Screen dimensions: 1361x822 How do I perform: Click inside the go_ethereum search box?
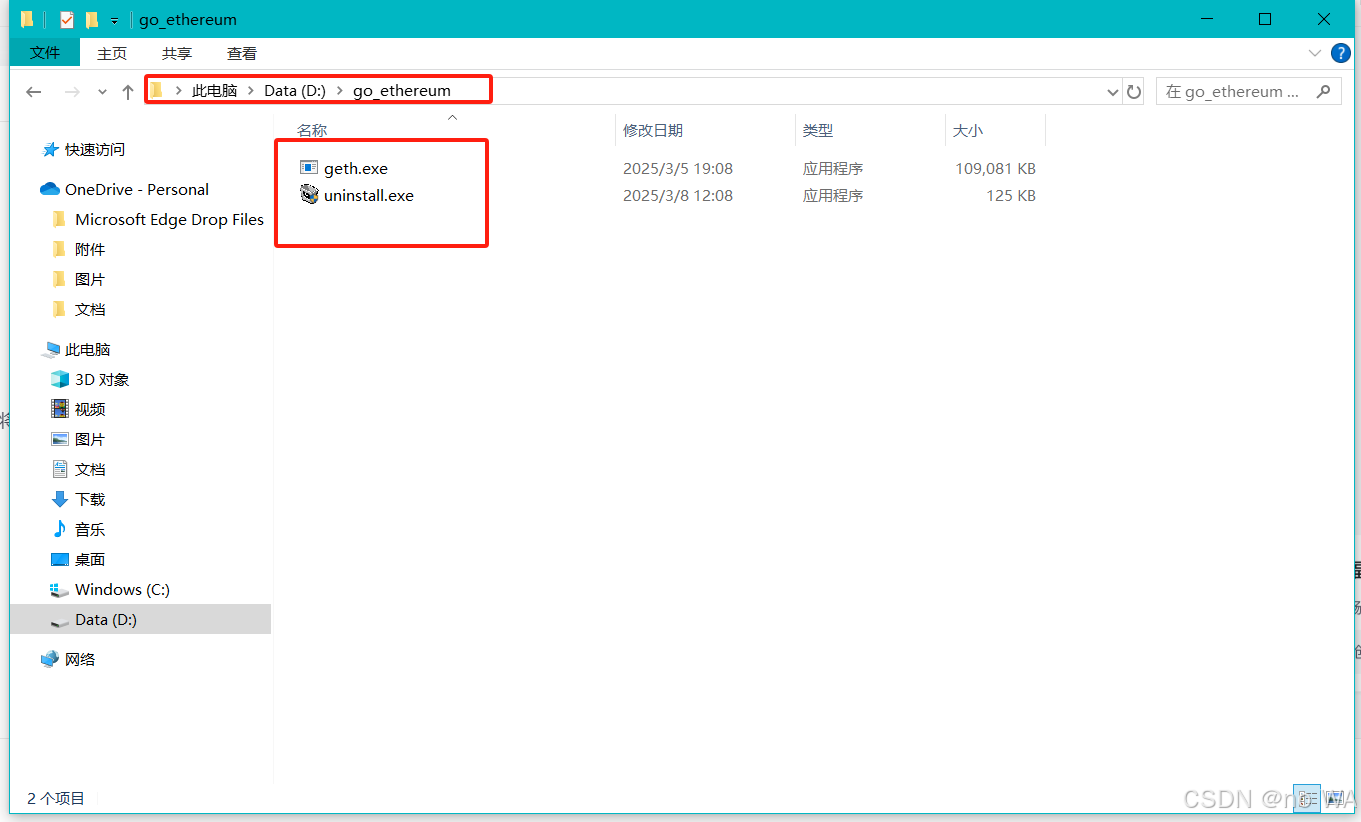coord(1240,91)
